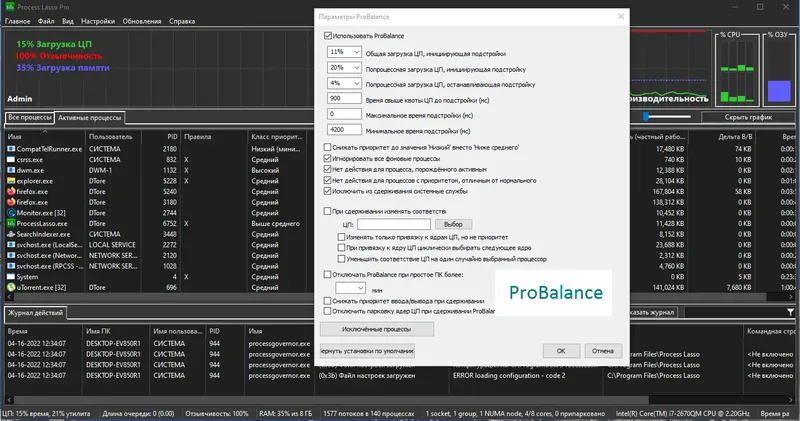The image size is (800, 421).
Task: Click the svchost.exe (LocalSe... icon
Action: 11,245
